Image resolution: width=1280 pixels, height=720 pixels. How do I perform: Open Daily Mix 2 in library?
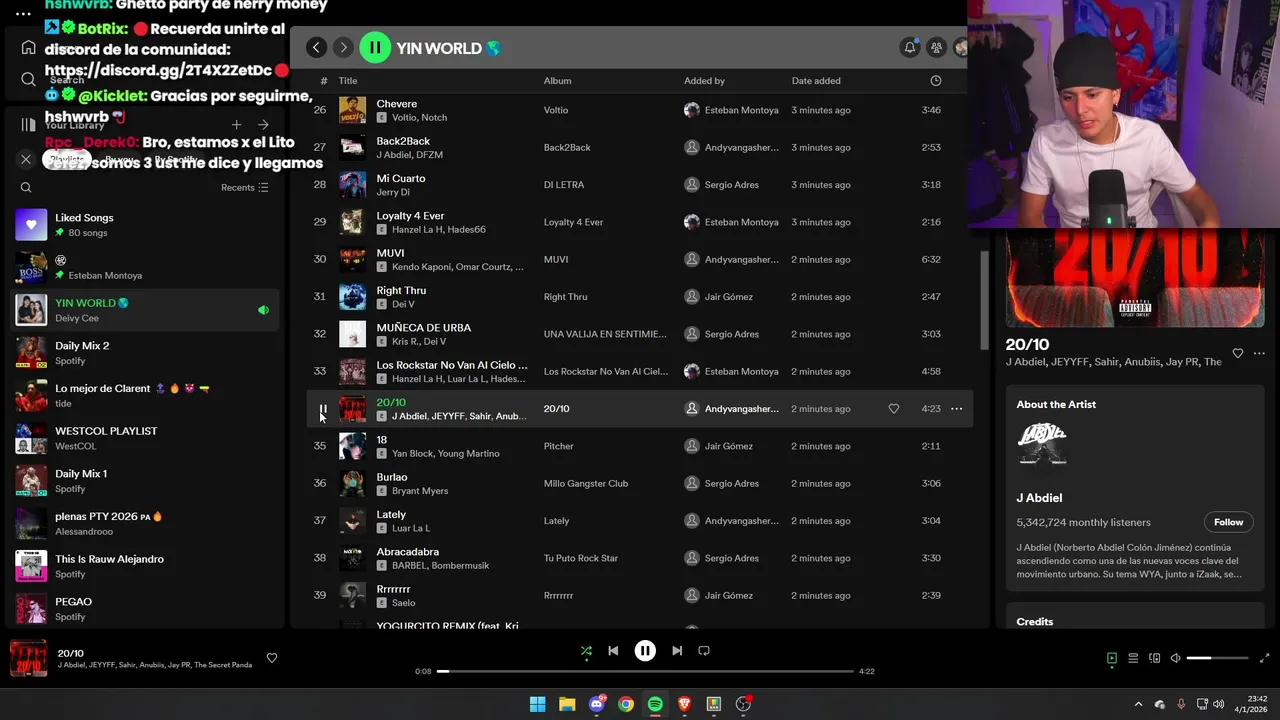145,353
